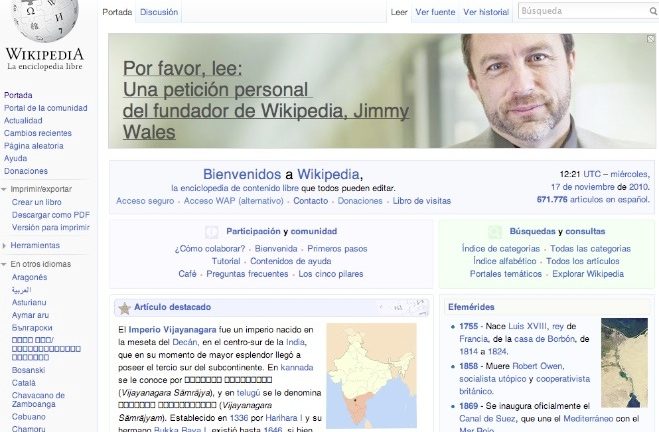The image size is (659, 432).
Task: Click the Bienvenidos heading link
Action: tap(242, 174)
